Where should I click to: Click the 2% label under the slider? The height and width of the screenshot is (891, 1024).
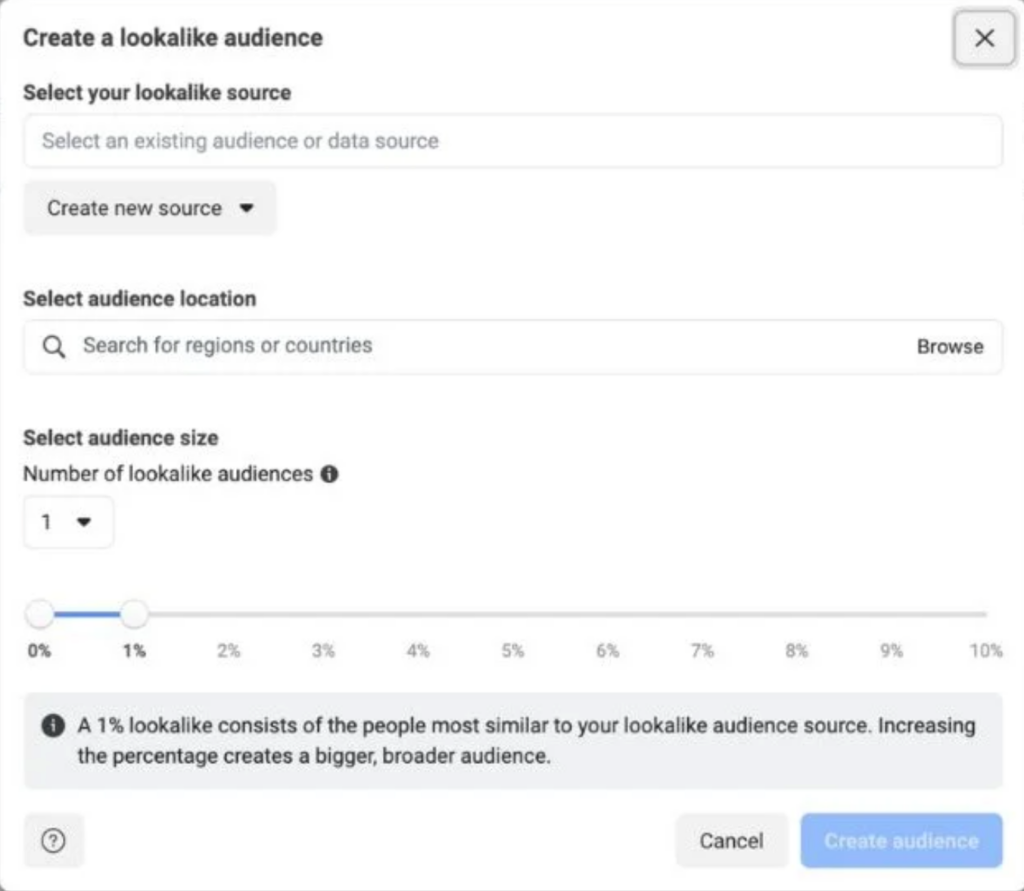click(229, 650)
